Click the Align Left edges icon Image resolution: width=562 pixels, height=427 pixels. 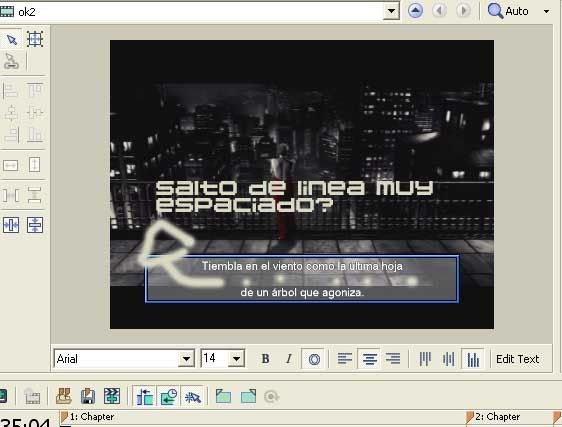tap(11, 90)
